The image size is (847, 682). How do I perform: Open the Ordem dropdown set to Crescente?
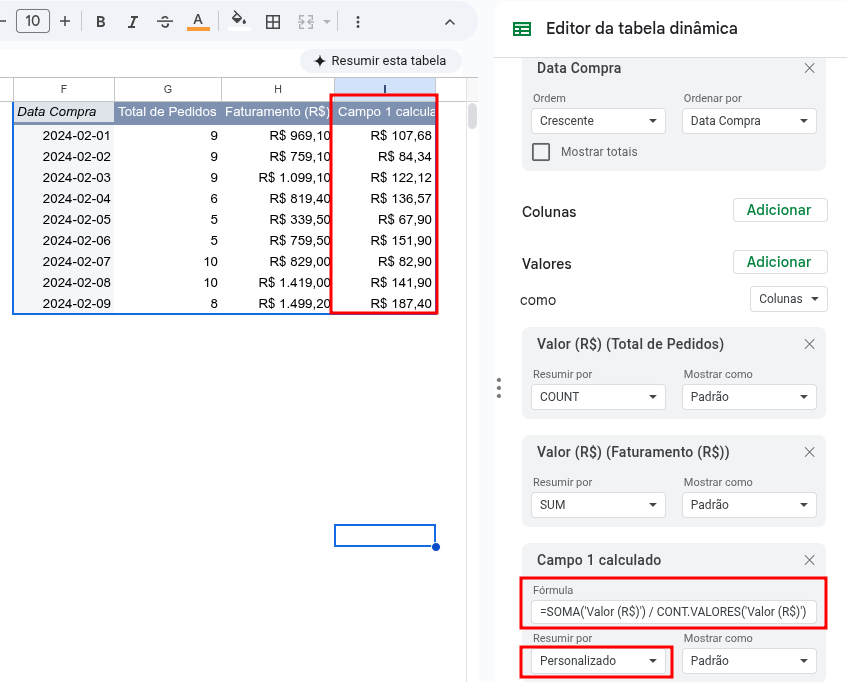[598, 120]
